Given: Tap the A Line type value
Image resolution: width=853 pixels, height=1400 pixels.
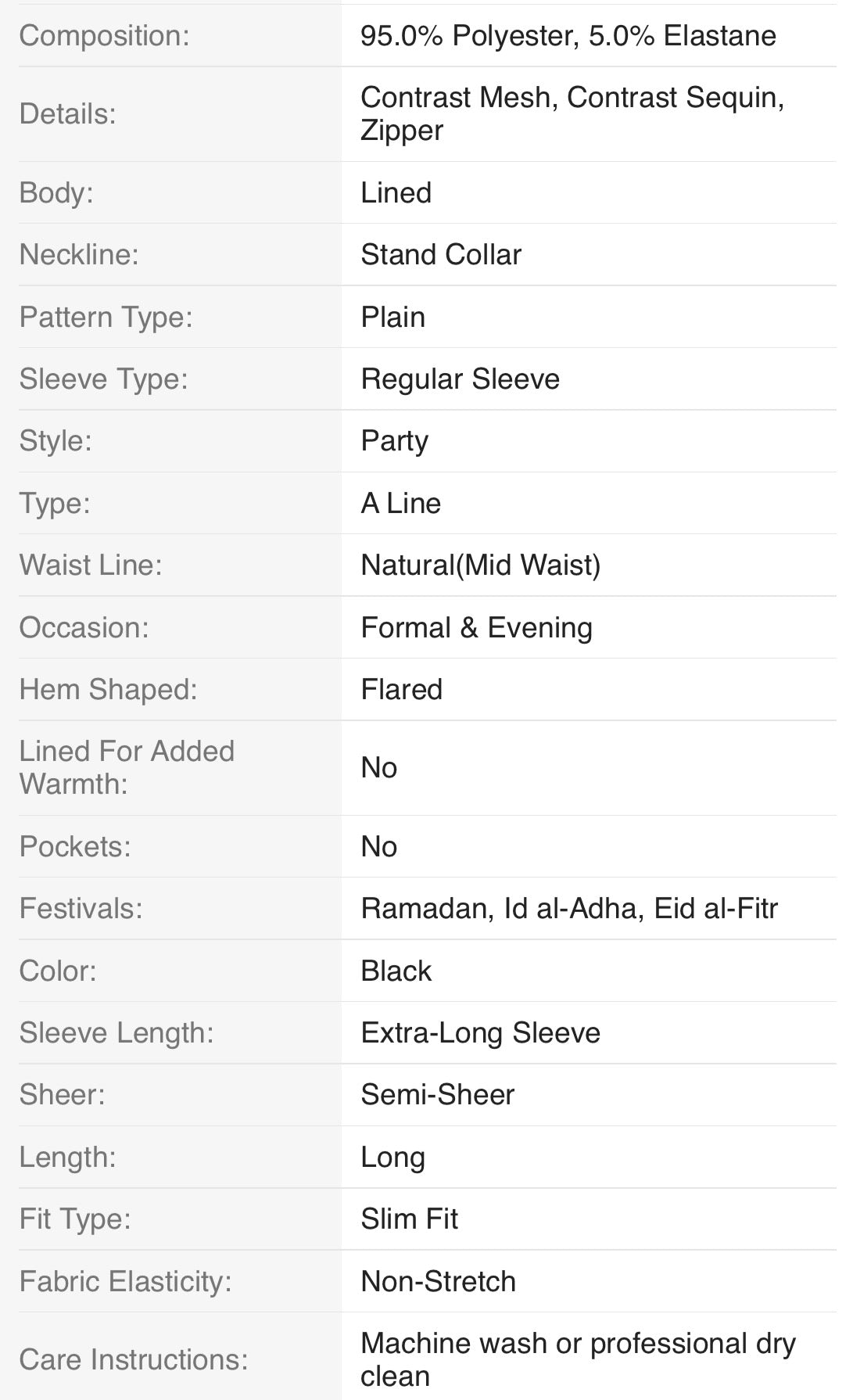Looking at the screenshot, I should (x=400, y=504).
